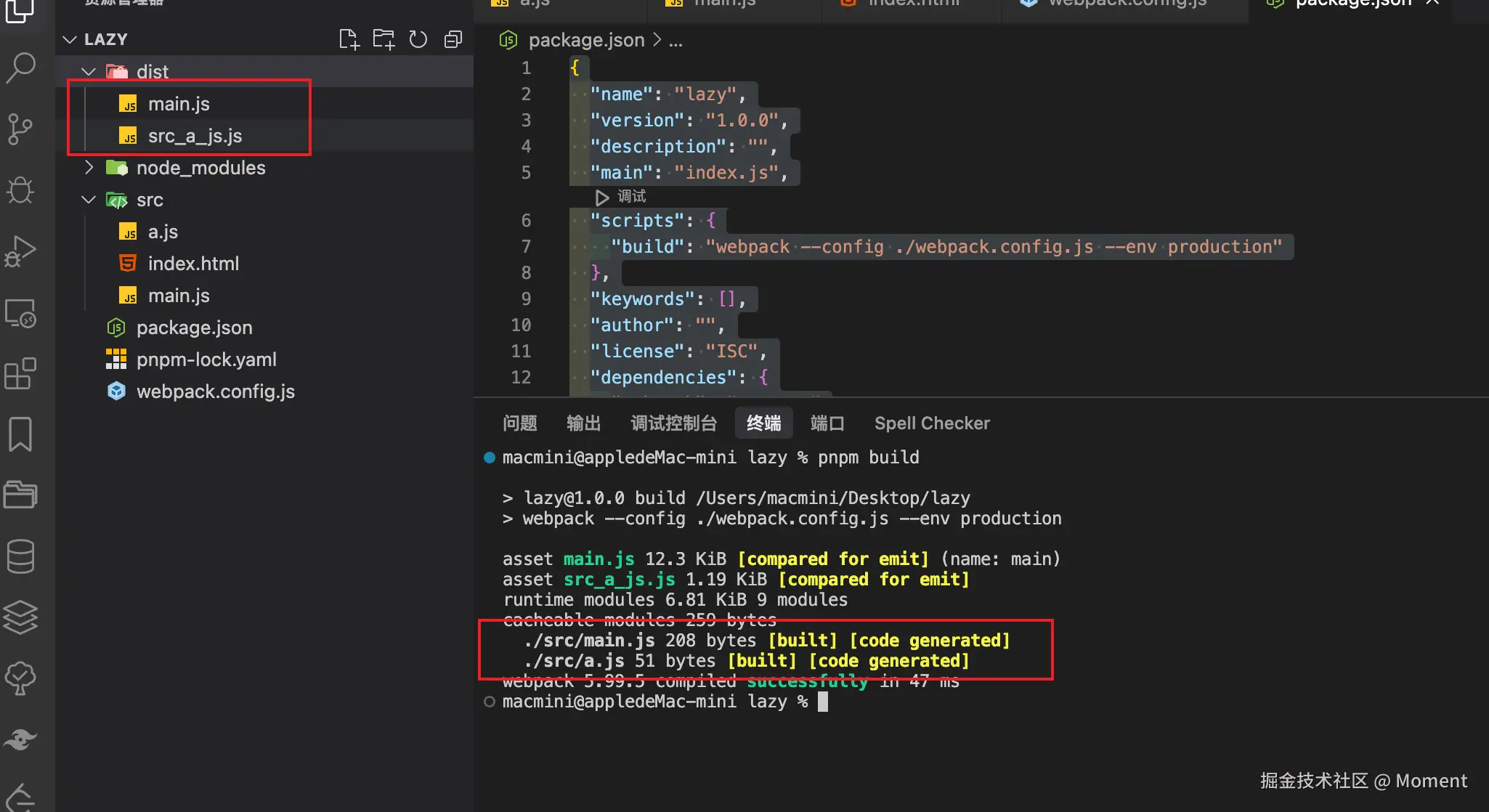Switch to the 问题 panel tab
Image resolution: width=1489 pixels, height=812 pixels.
pos(519,423)
